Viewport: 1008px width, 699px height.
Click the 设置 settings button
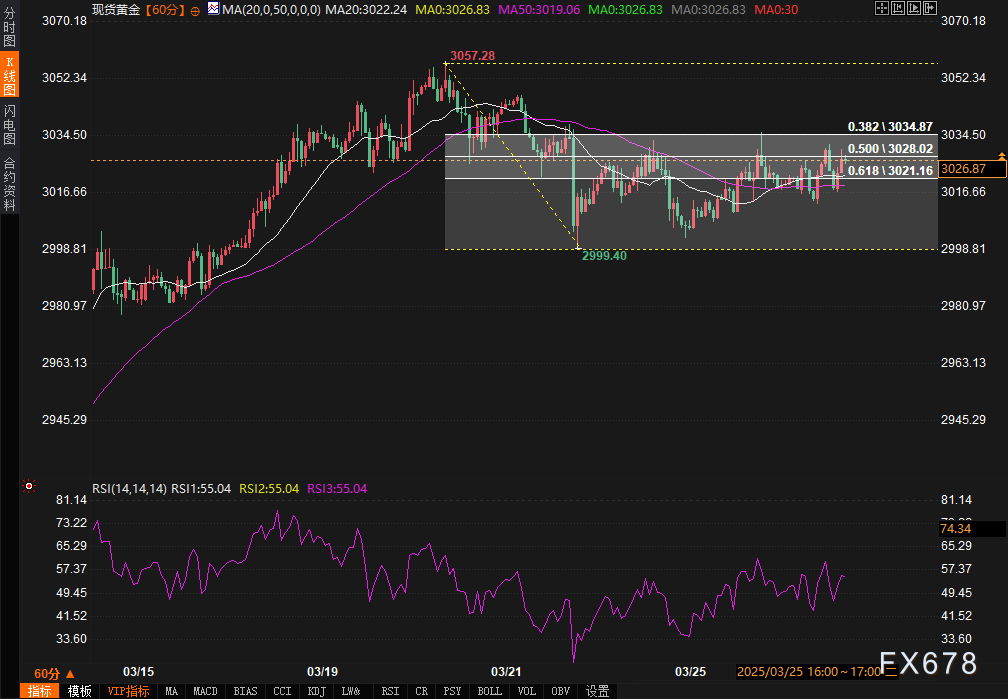point(598,691)
